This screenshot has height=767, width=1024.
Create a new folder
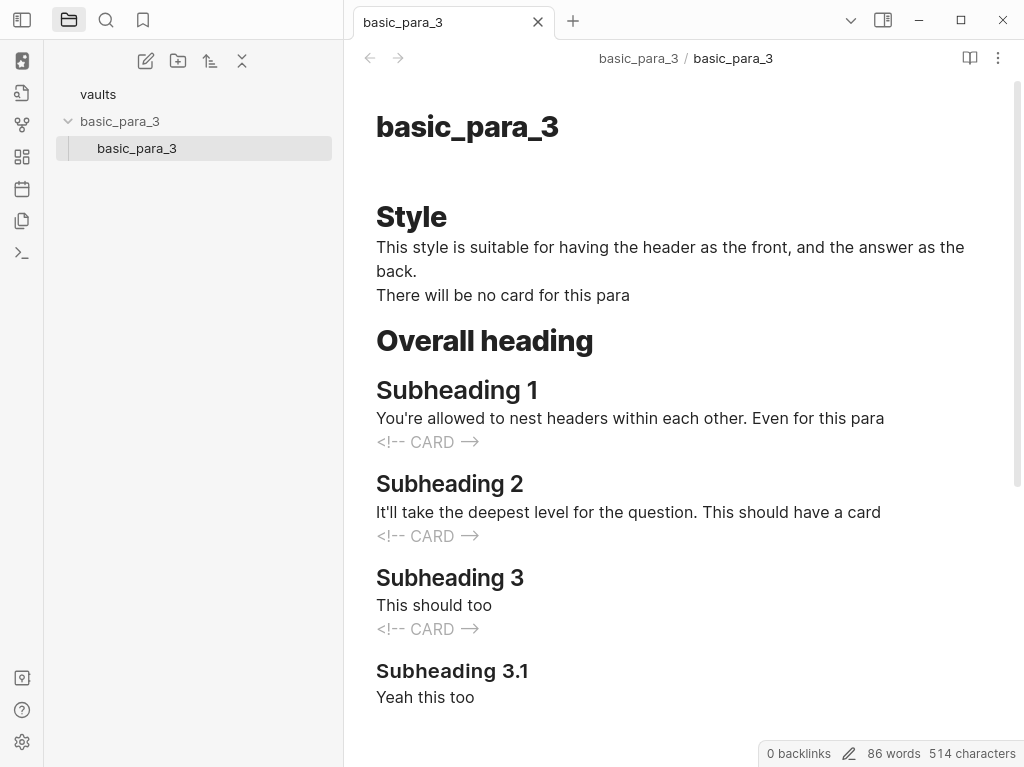(178, 61)
